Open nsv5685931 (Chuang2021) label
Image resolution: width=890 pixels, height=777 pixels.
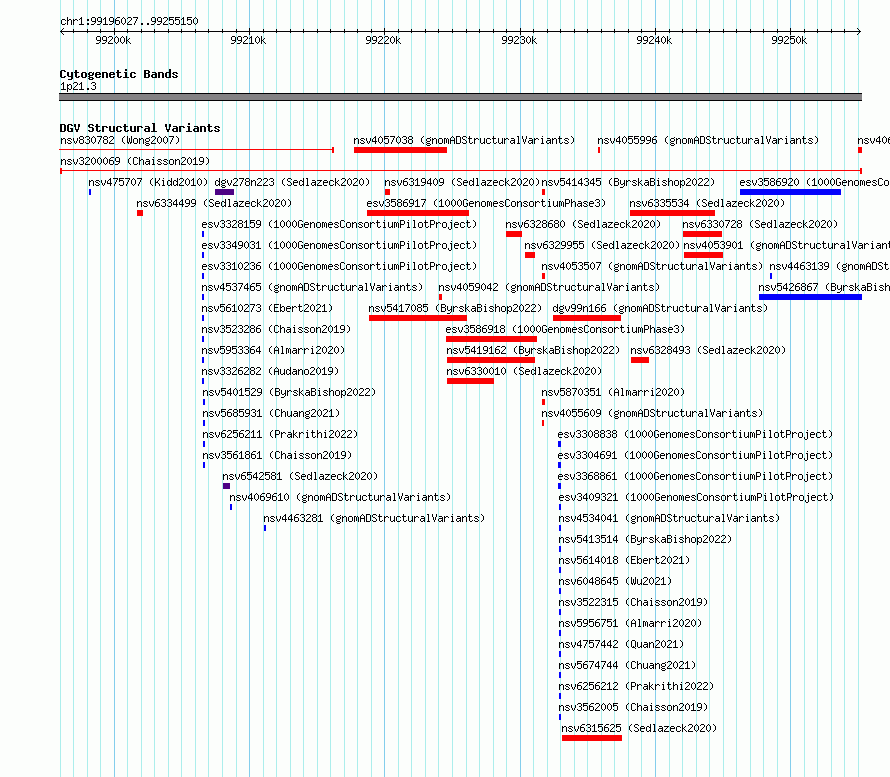point(271,413)
